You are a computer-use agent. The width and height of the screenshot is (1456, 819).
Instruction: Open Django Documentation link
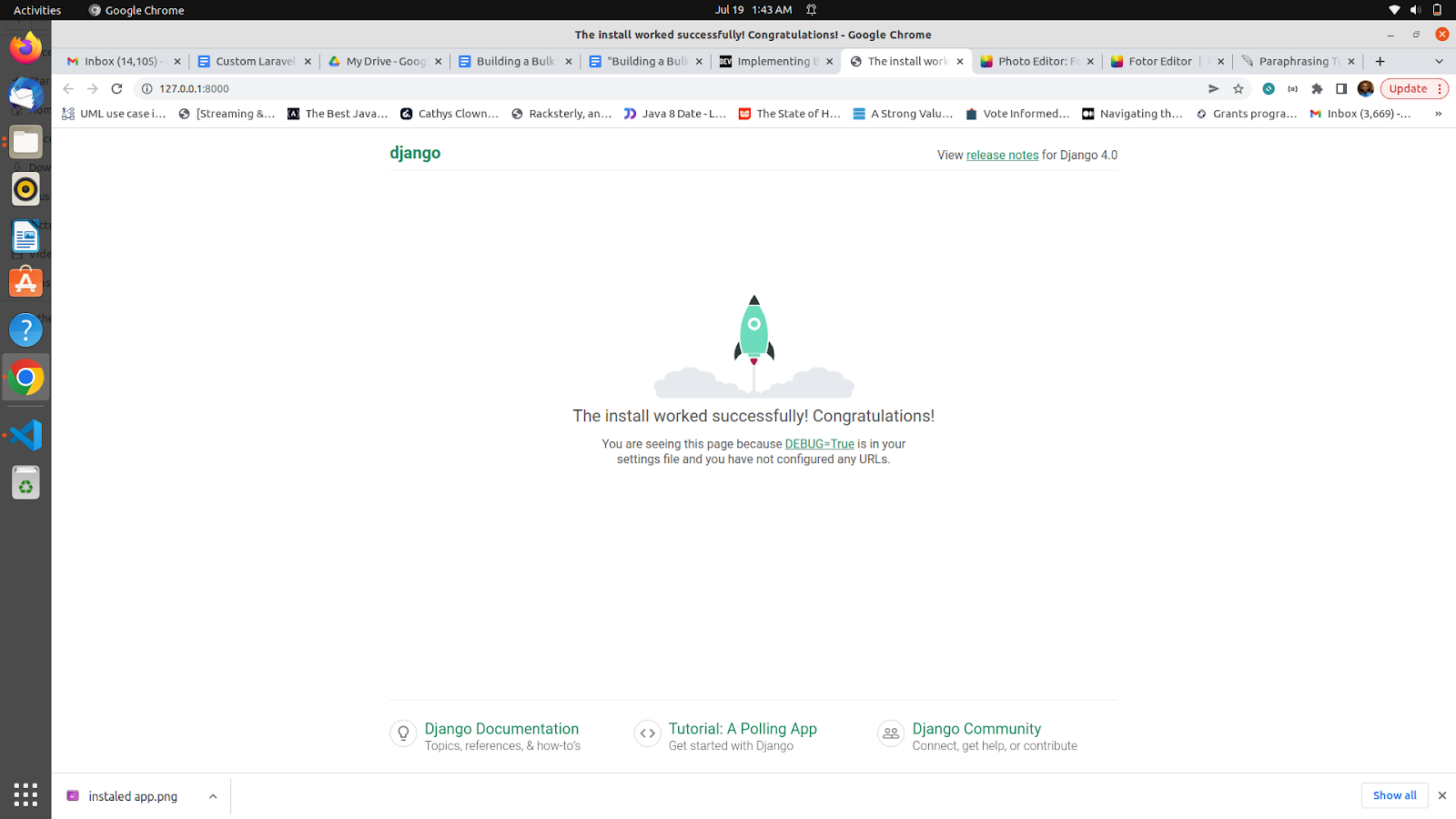[501, 729]
